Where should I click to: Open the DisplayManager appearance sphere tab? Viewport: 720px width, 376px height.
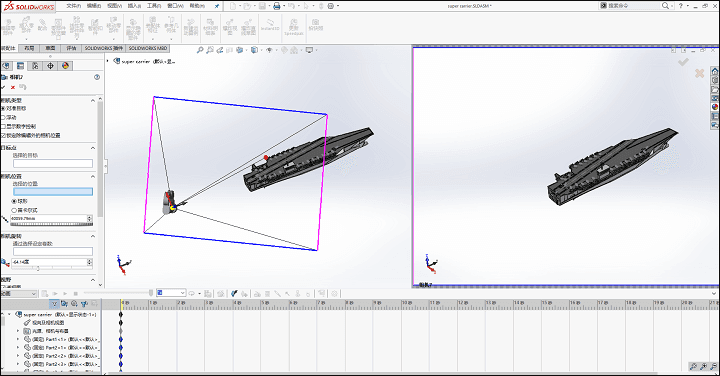point(65,66)
